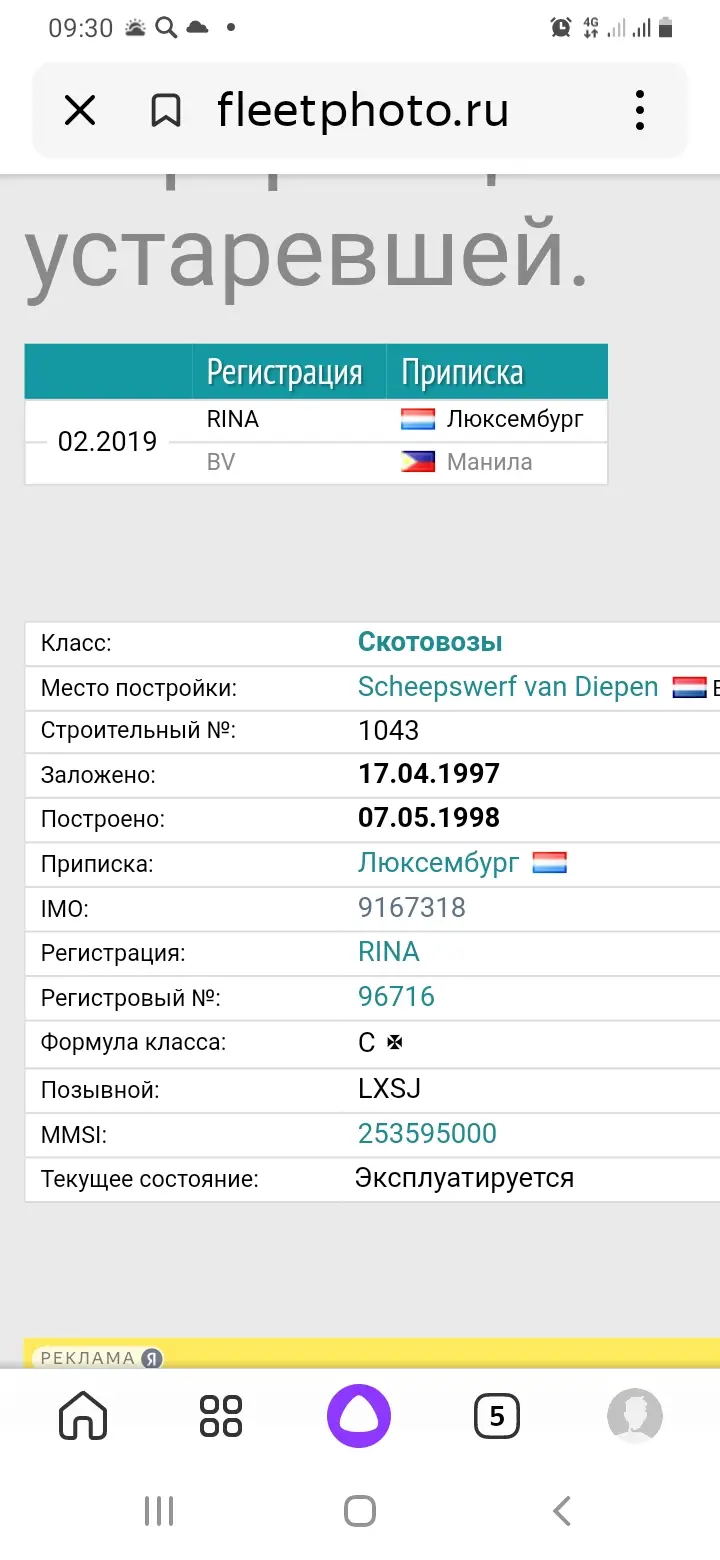Tap the fleetphoto.ru address bar
This screenshot has width=720, height=1560.
pyautogui.click(x=363, y=110)
